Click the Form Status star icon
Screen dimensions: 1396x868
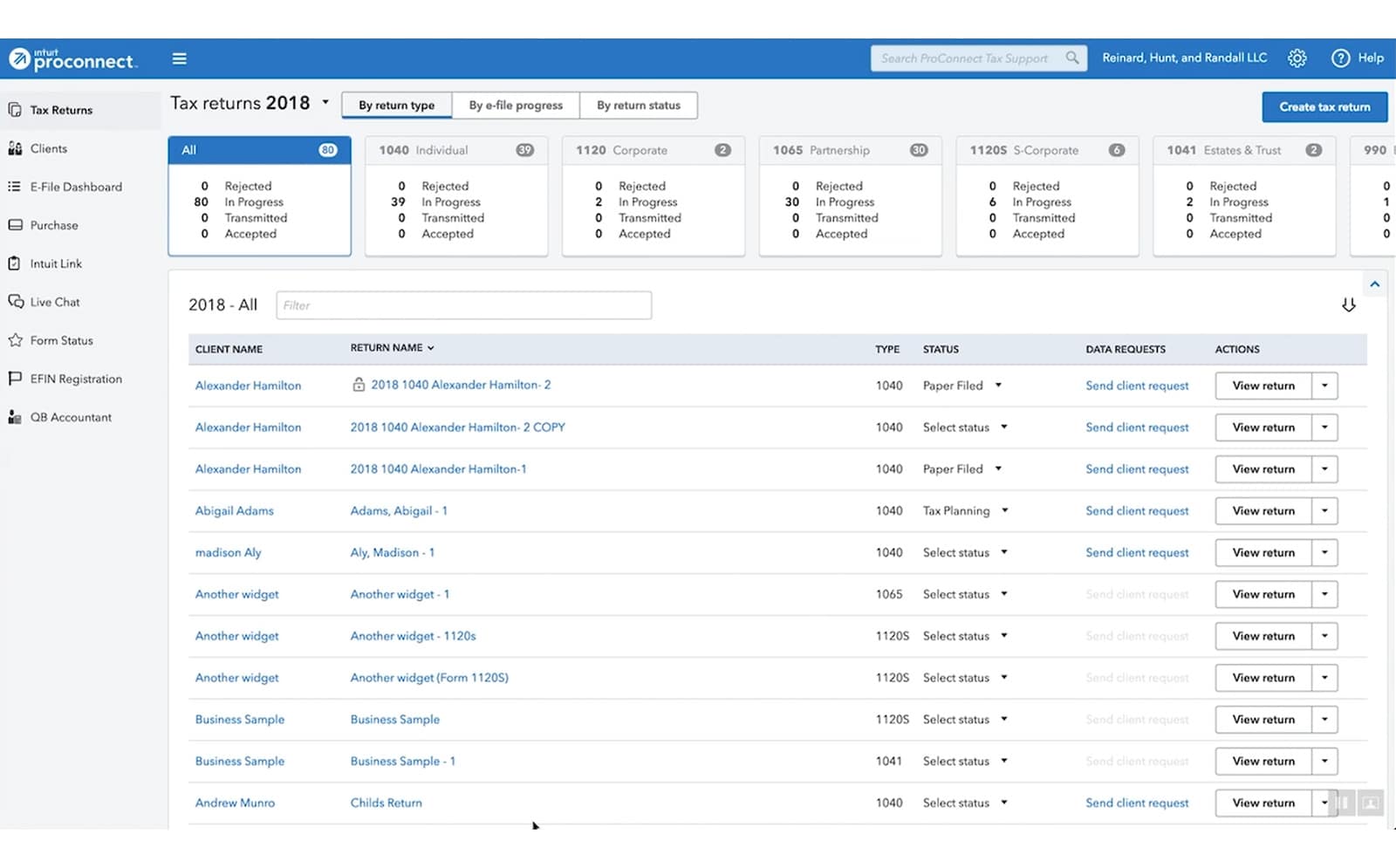click(15, 340)
